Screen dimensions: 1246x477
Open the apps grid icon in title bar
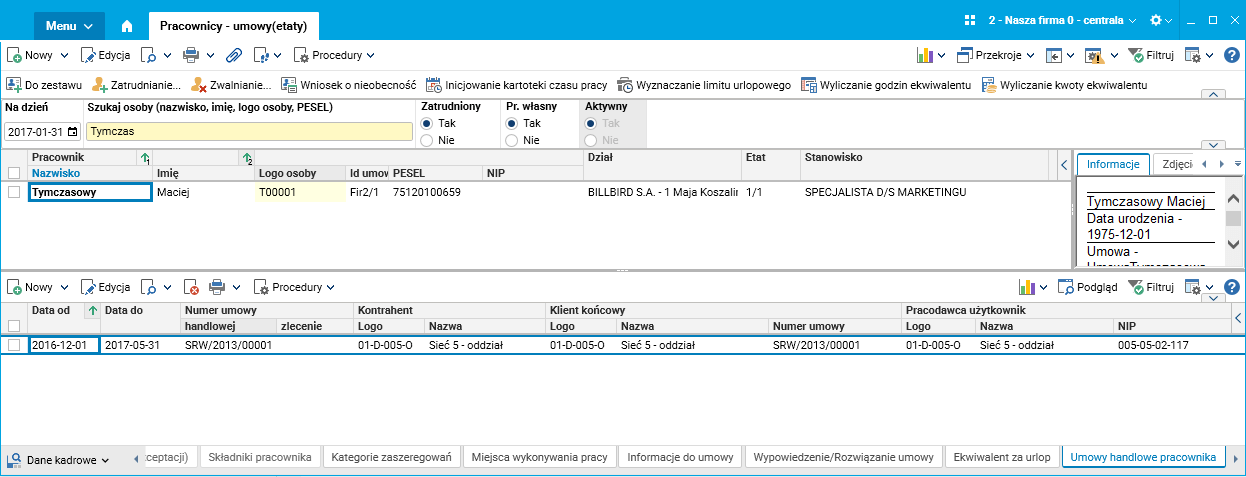(x=969, y=20)
